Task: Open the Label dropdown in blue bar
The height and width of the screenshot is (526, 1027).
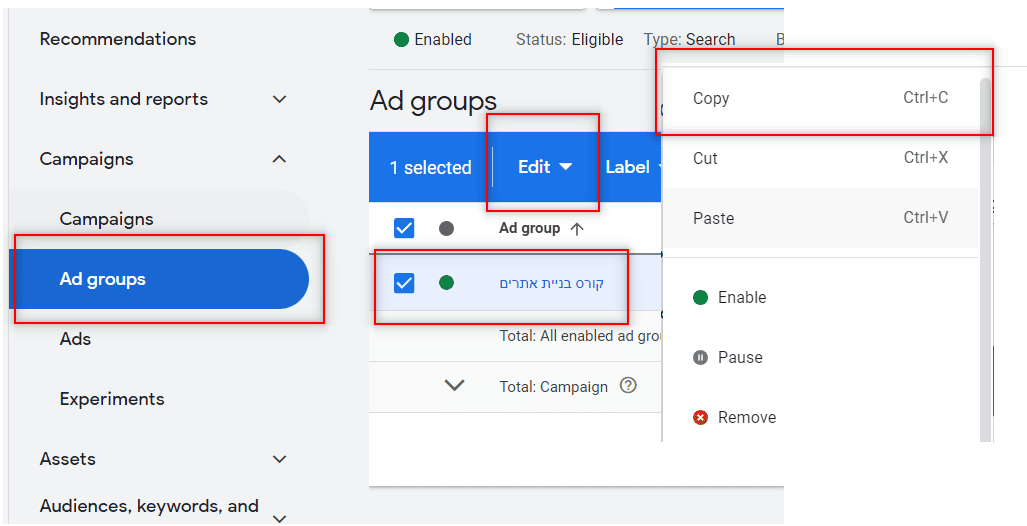Action: [x=633, y=167]
